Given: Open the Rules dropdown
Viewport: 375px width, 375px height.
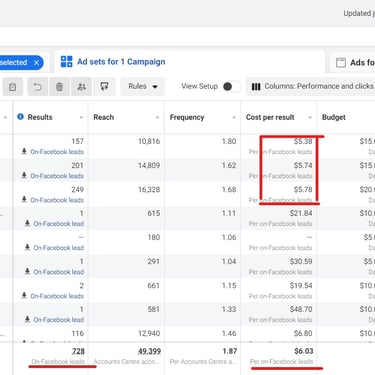Looking at the screenshot, I should click(143, 87).
